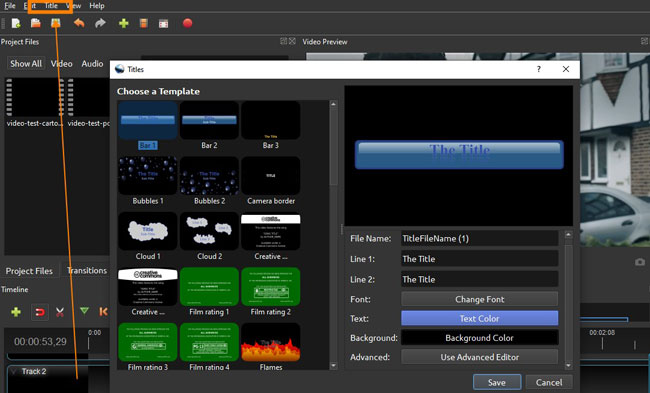Click the red Export Video button
650x393 pixels.
tap(187, 23)
